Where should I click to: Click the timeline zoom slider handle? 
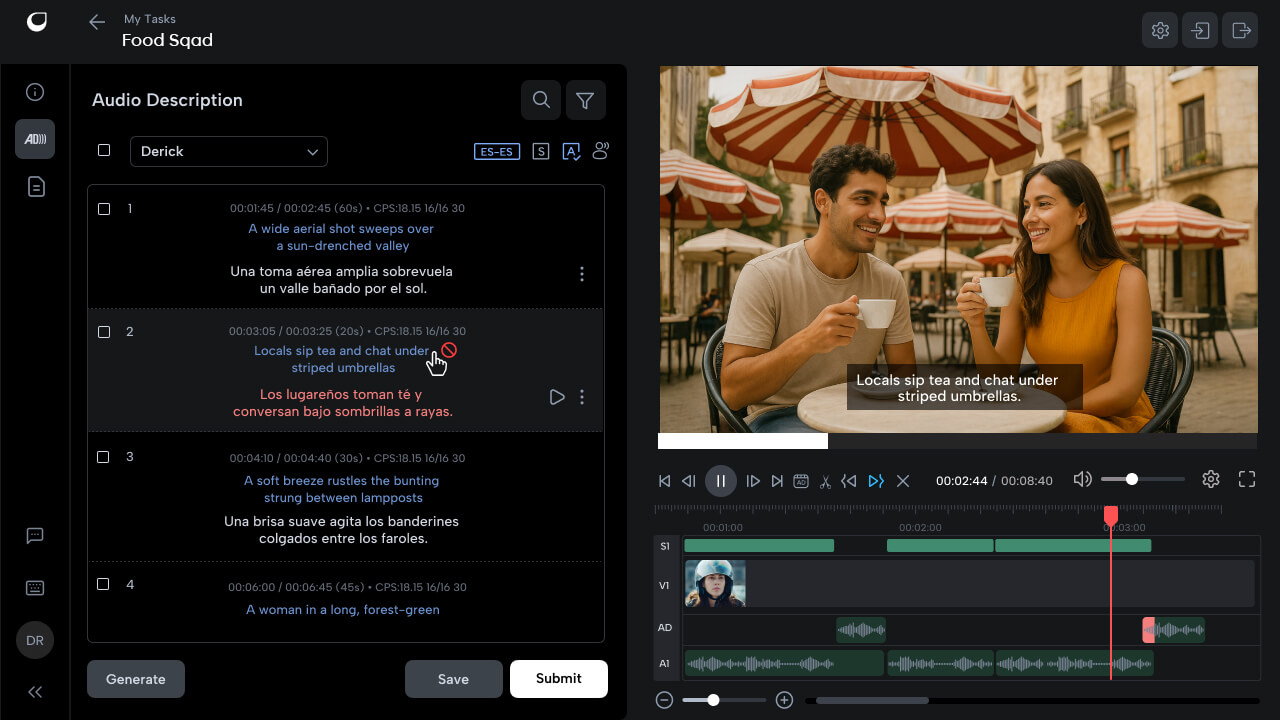pyautogui.click(x=713, y=700)
